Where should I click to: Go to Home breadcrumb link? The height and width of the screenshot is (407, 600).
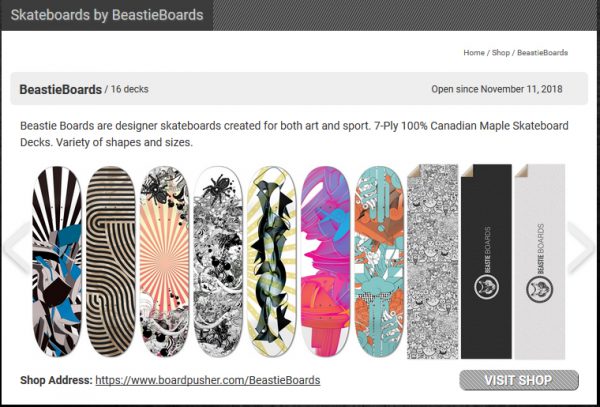(x=474, y=53)
